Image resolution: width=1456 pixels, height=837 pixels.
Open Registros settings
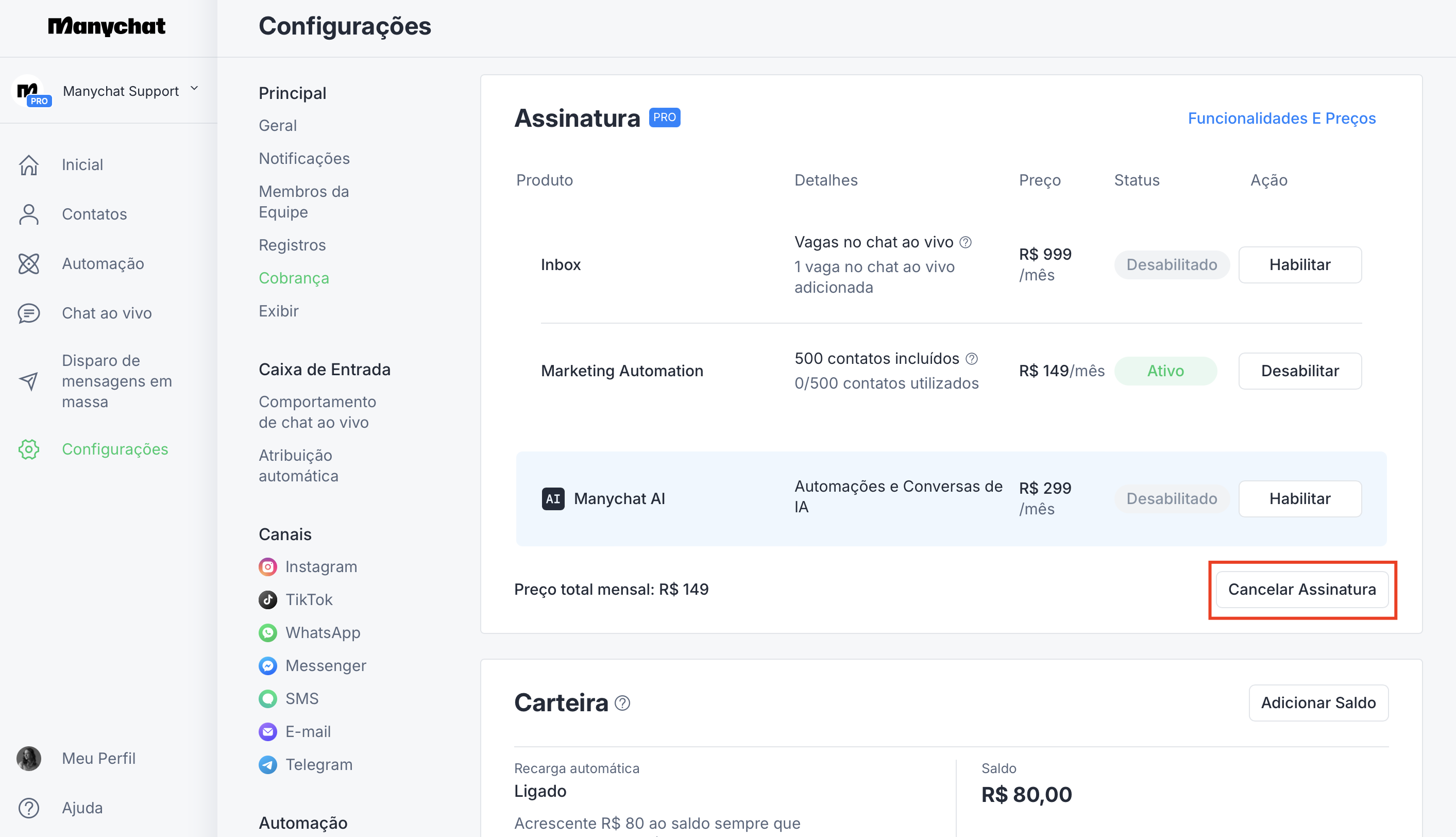click(292, 245)
